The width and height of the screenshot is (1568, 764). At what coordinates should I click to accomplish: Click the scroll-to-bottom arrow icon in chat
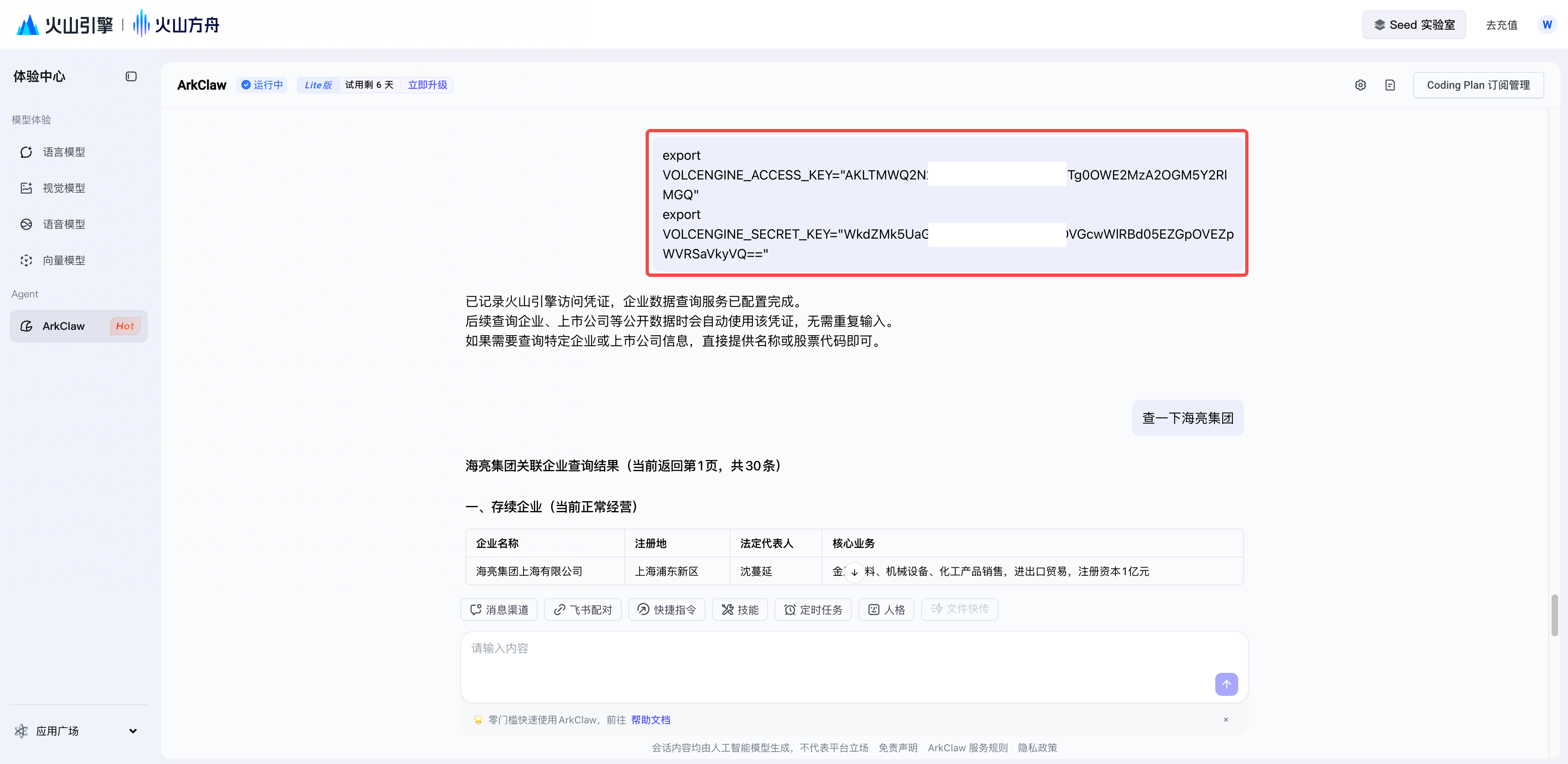pyautogui.click(x=854, y=572)
